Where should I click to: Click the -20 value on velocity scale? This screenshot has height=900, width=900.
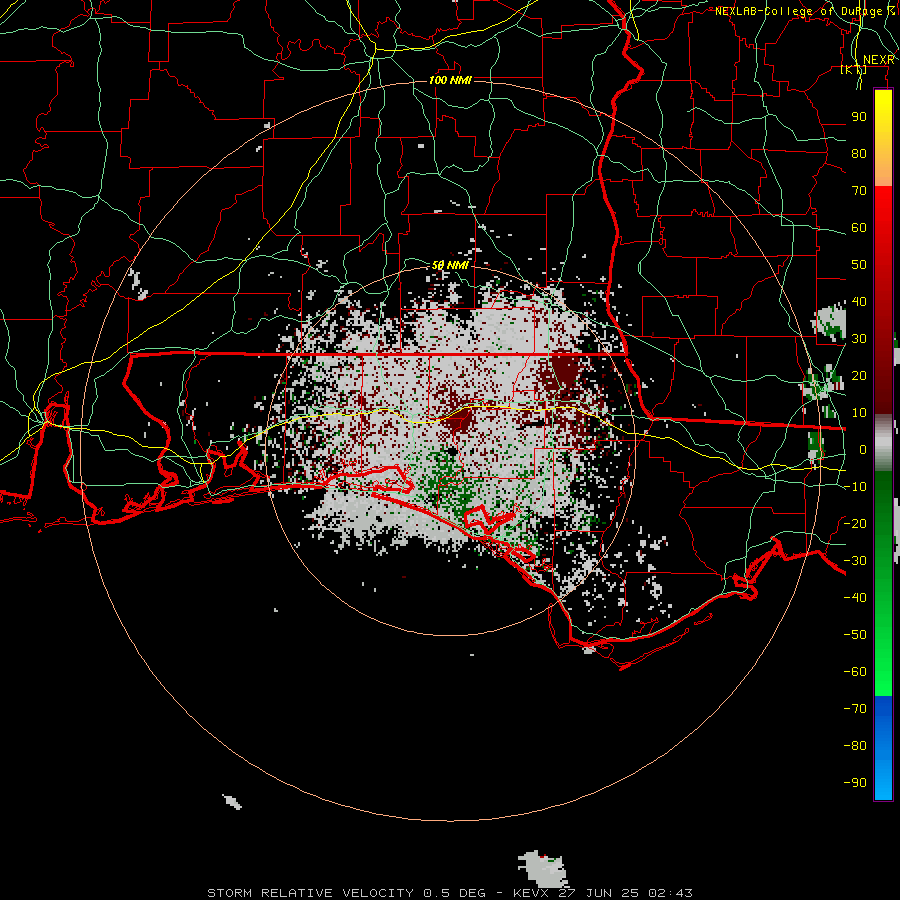tap(855, 523)
